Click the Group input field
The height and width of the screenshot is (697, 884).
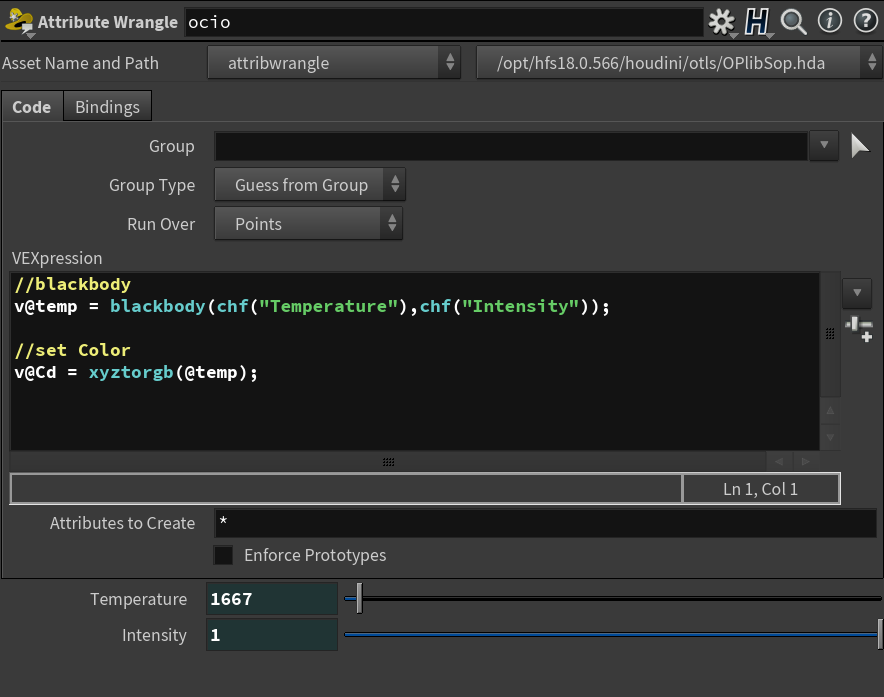click(x=511, y=146)
